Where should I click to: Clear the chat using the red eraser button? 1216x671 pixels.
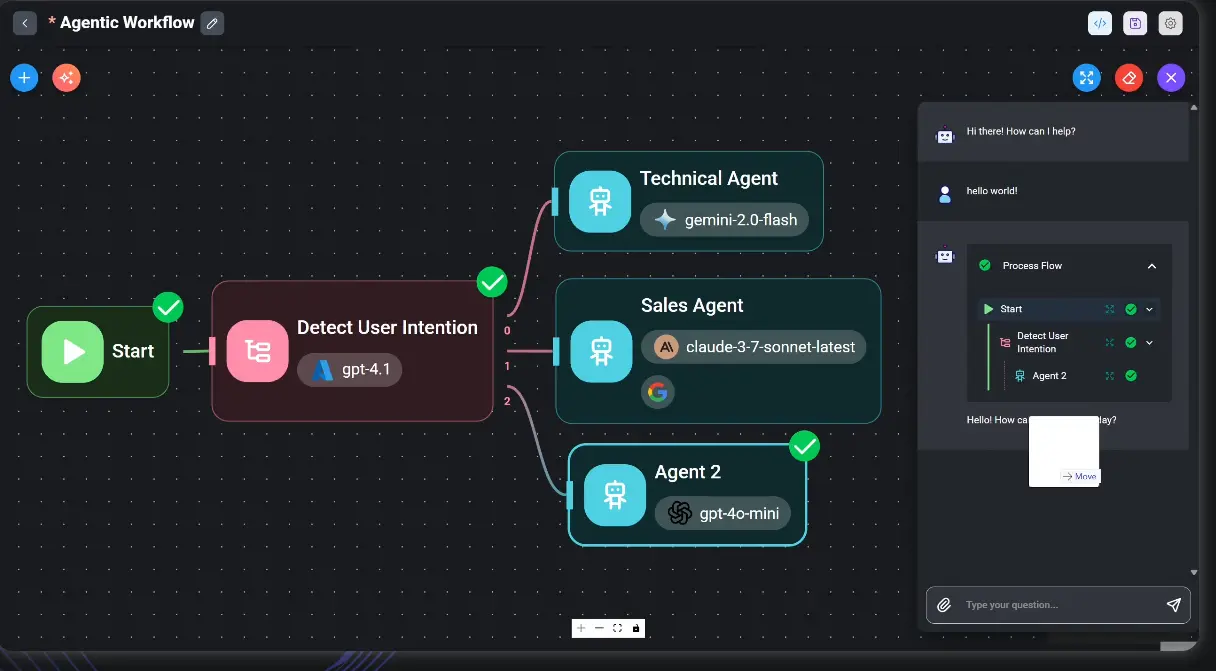tap(1129, 78)
